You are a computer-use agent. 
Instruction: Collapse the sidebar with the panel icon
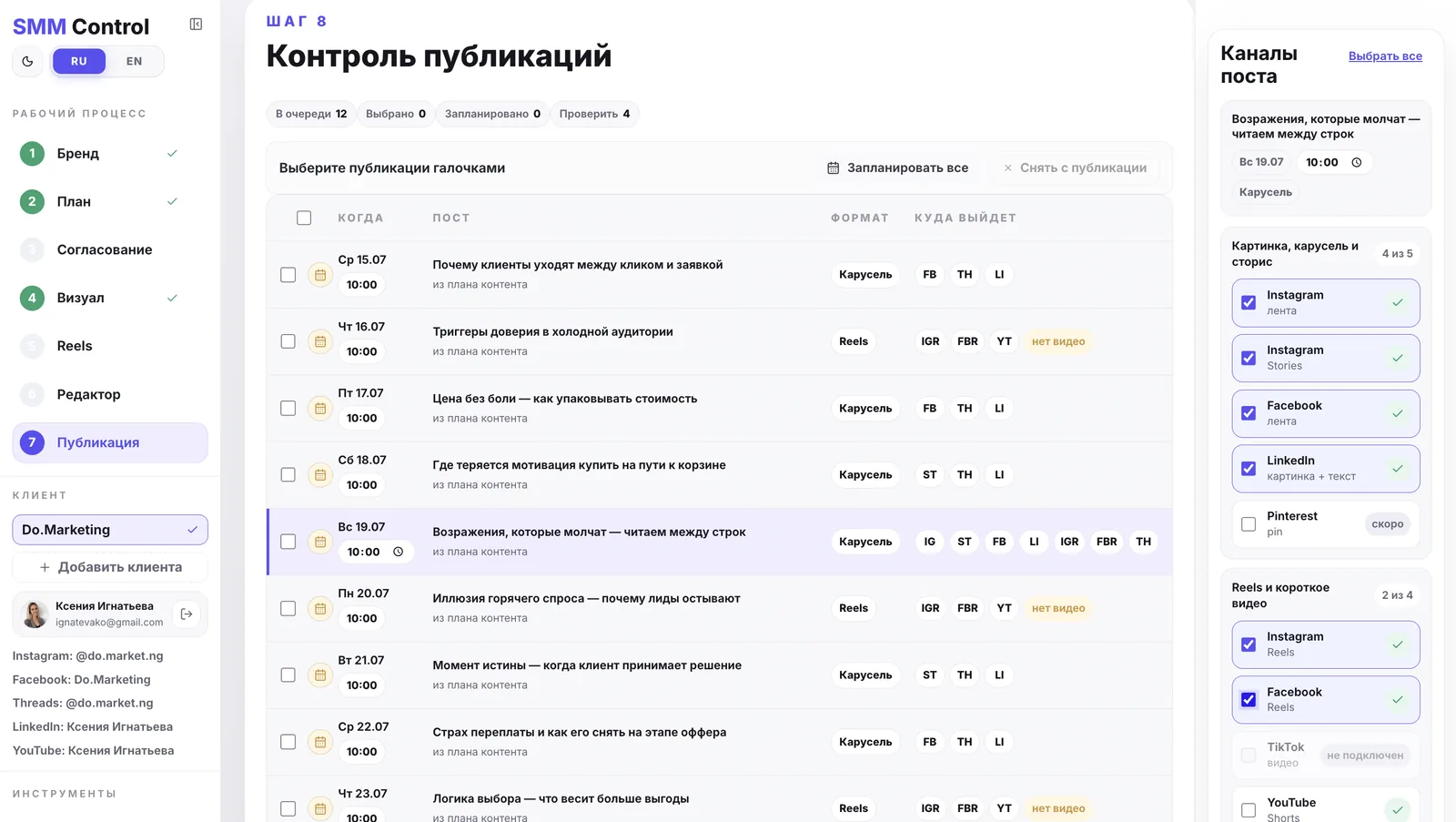196,25
